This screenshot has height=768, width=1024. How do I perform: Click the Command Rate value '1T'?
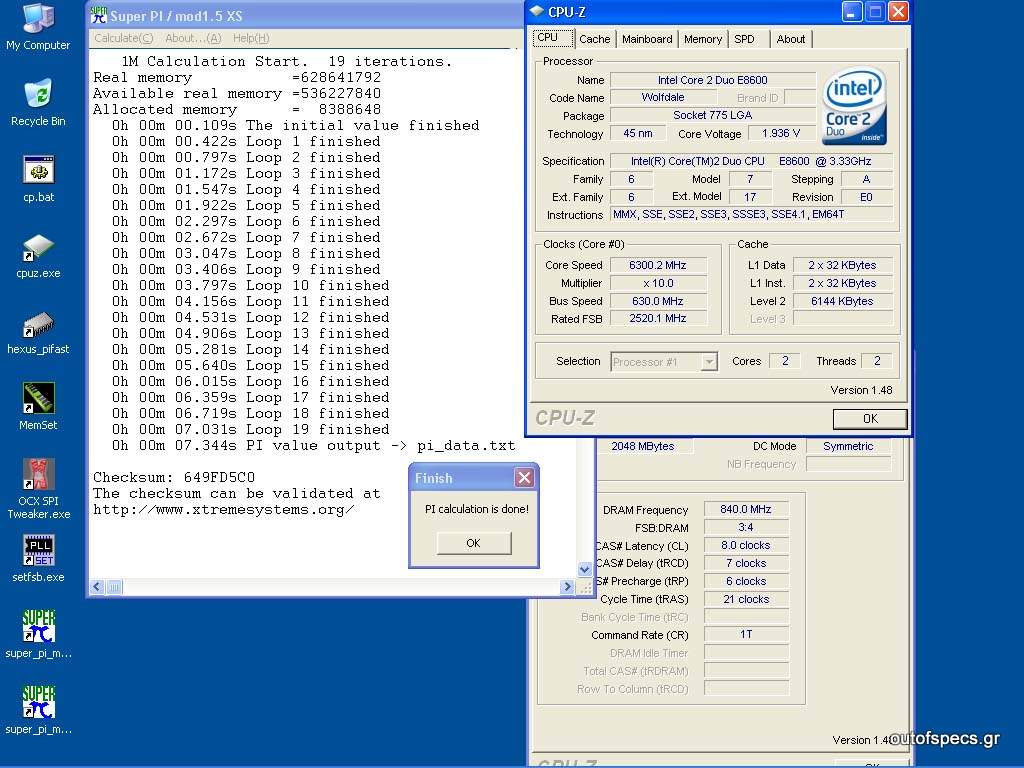[746, 635]
